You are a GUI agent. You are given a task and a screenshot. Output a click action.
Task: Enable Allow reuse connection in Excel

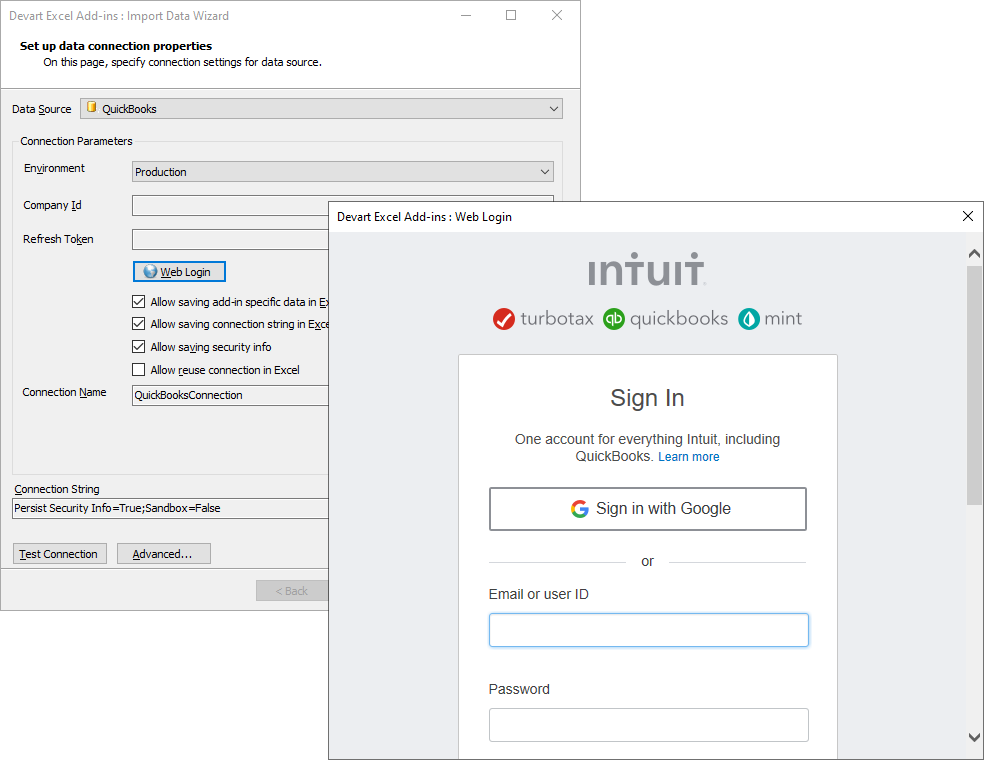[139, 370]
